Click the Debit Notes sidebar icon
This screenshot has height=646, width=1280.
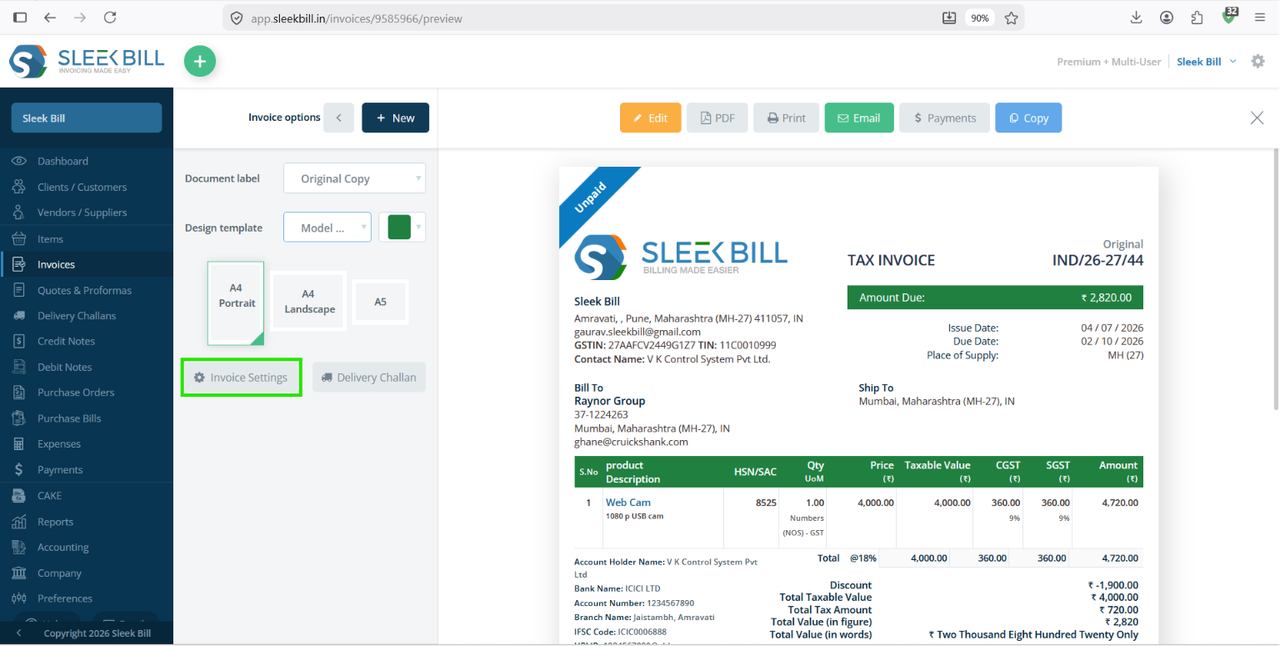(19, 367)
